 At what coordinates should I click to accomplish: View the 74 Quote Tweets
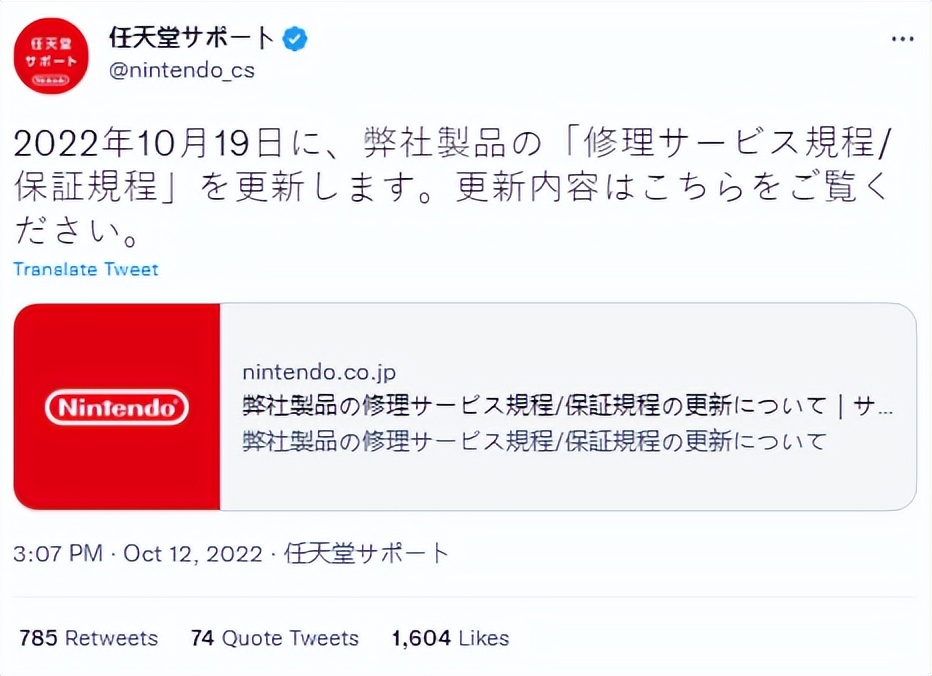(274, 637)
